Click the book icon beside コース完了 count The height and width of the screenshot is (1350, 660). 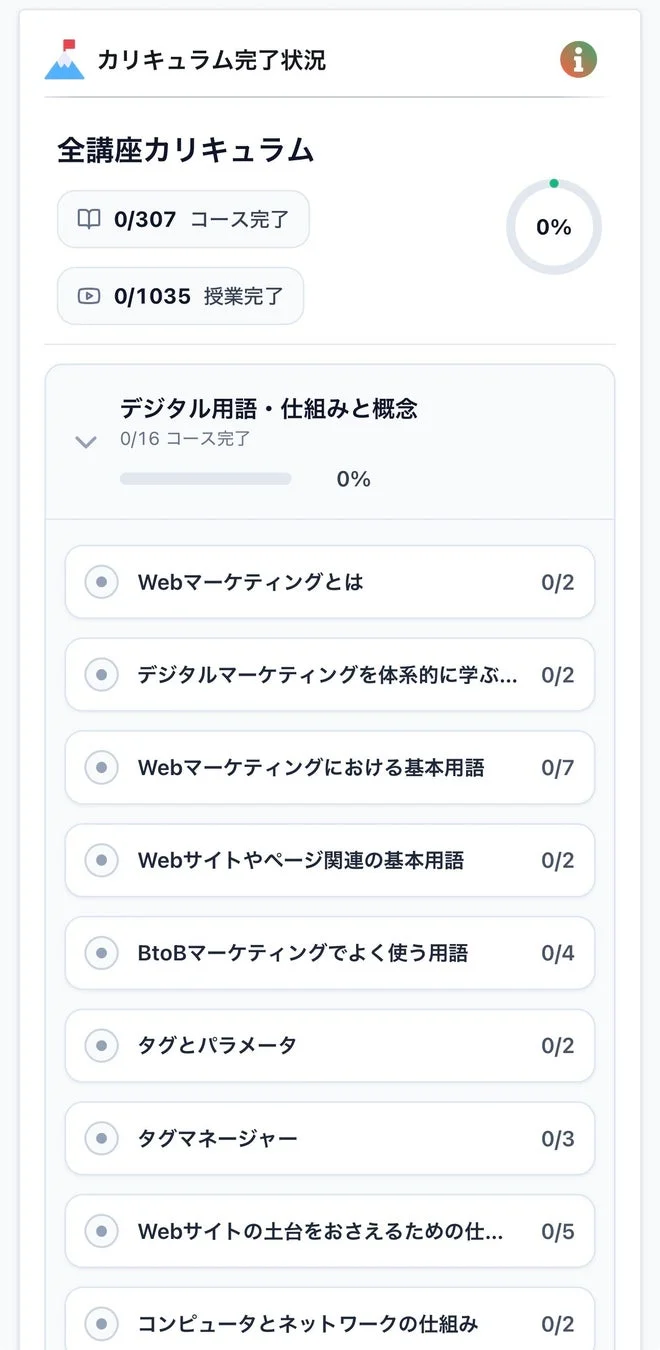(x=89, y=218)
